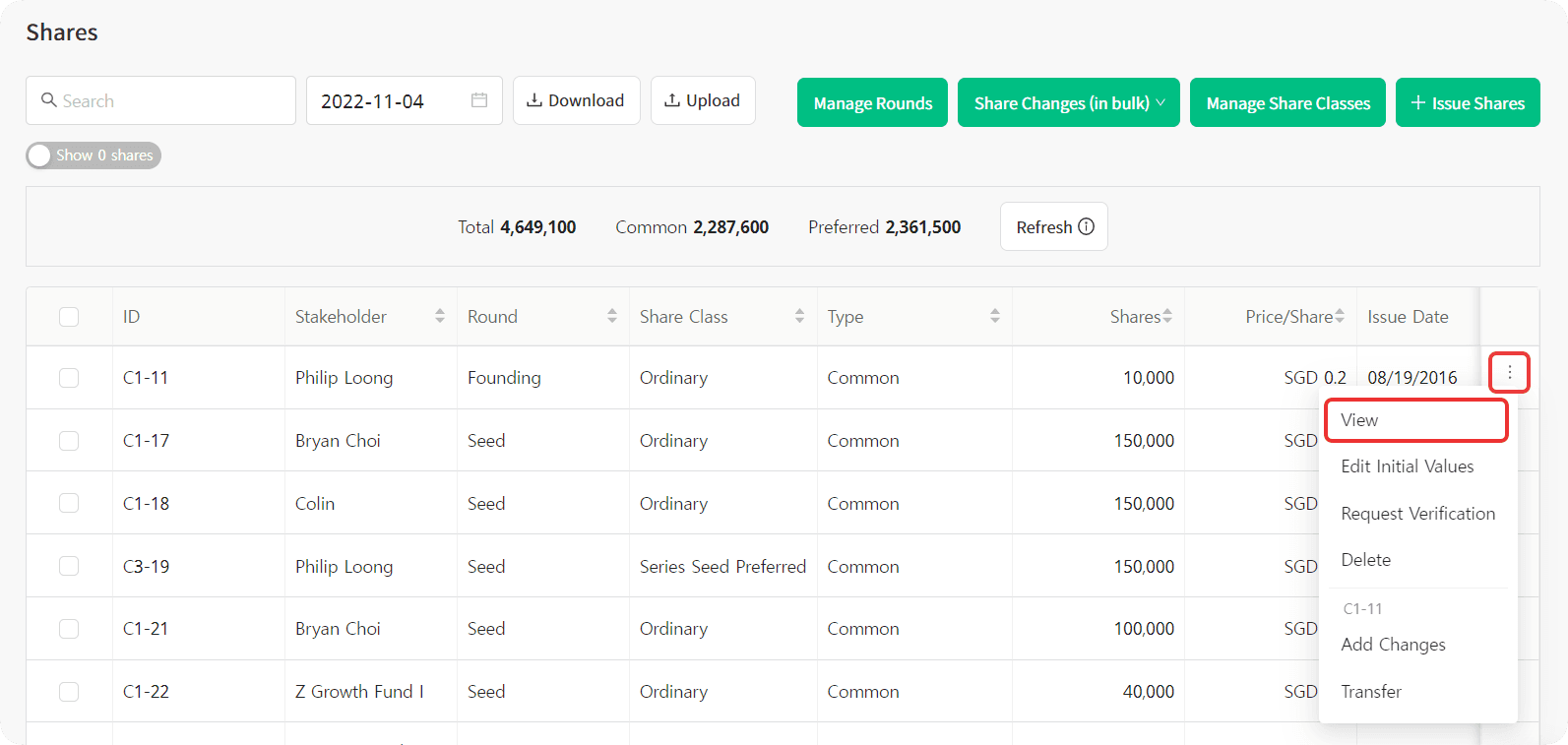The width and height of the screenshot is (1568, 745).
Task: Click the 10,000 shares value
Action: (1149, 378)
